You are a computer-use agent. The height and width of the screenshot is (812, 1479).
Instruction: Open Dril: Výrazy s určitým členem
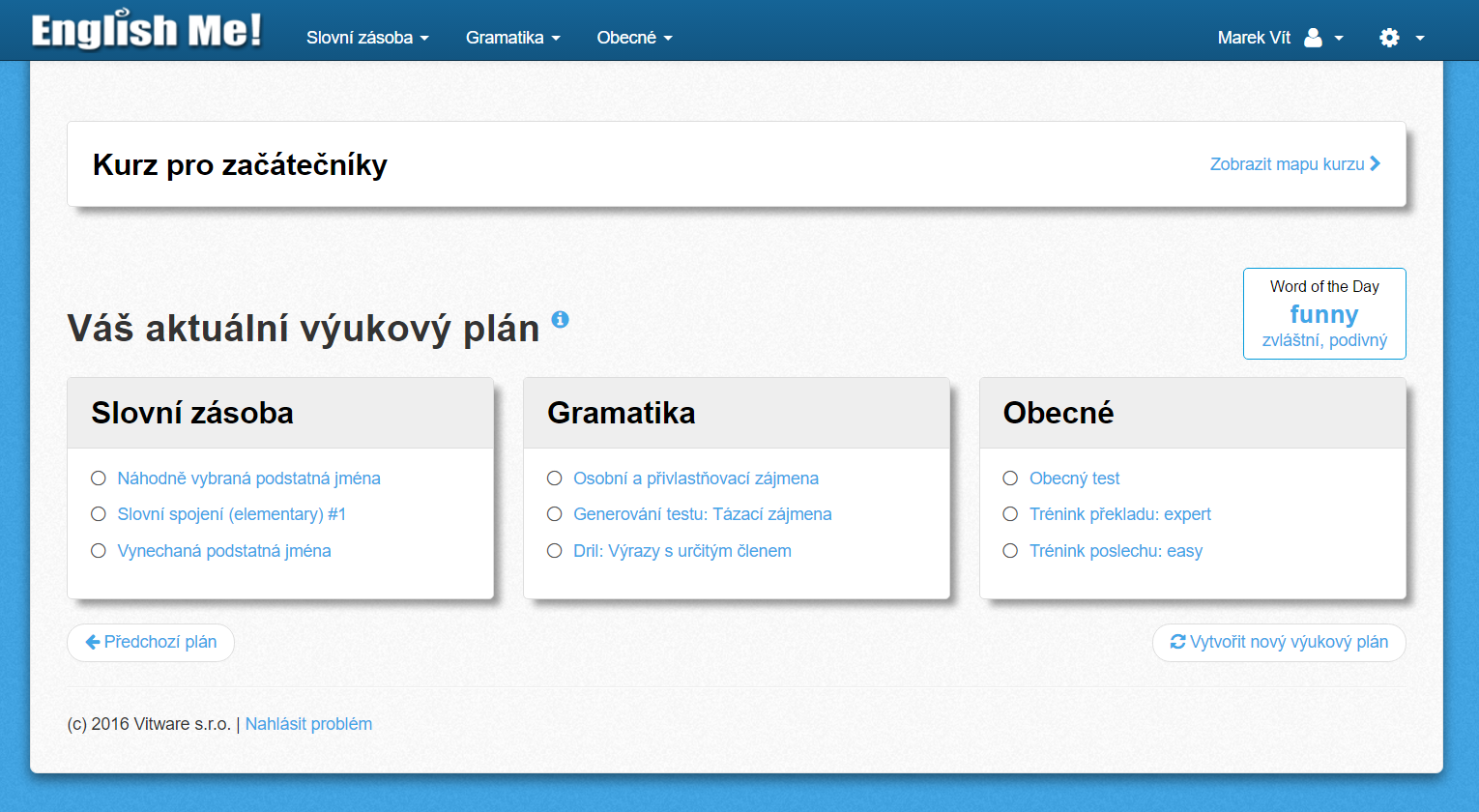(682, 551)
